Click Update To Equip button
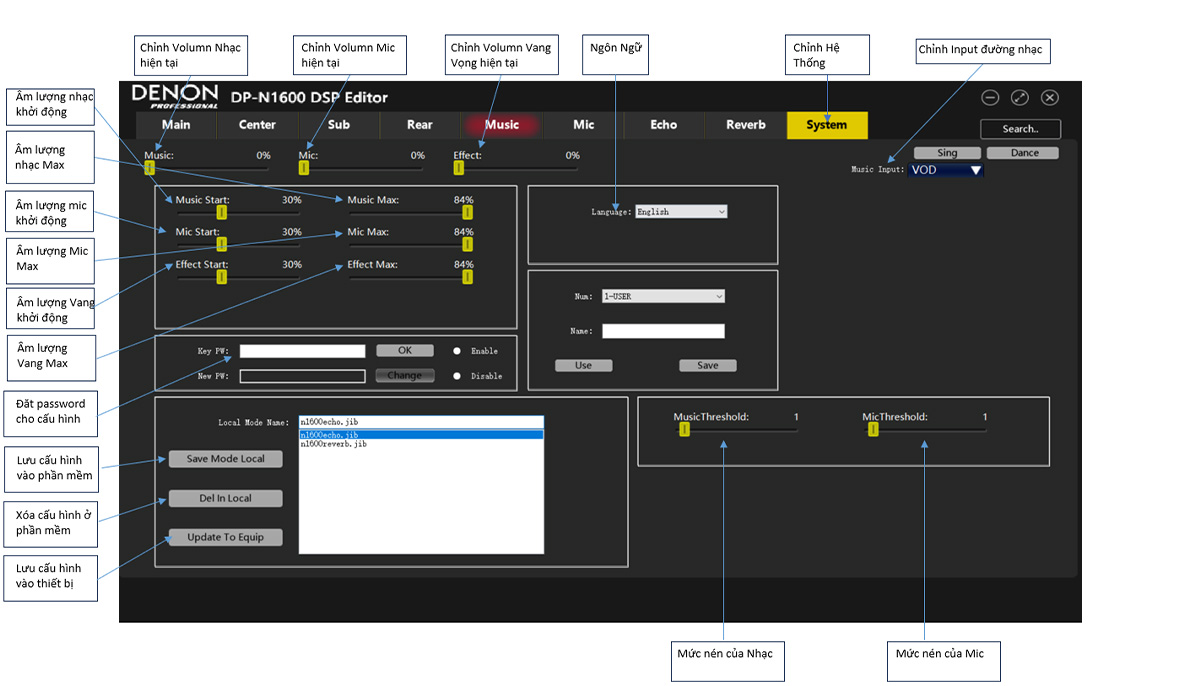Image resolution: width=1200 pixels, height=686 pixels. 225,537
